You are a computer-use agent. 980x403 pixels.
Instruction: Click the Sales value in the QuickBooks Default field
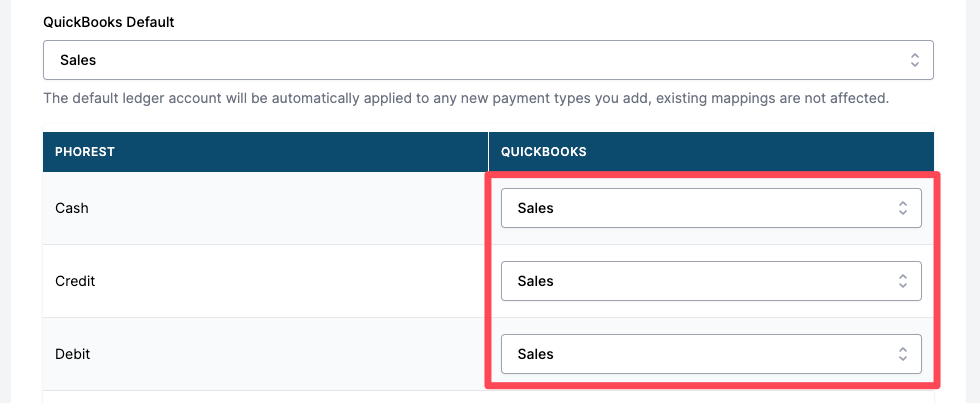click(x=78, y=60)
